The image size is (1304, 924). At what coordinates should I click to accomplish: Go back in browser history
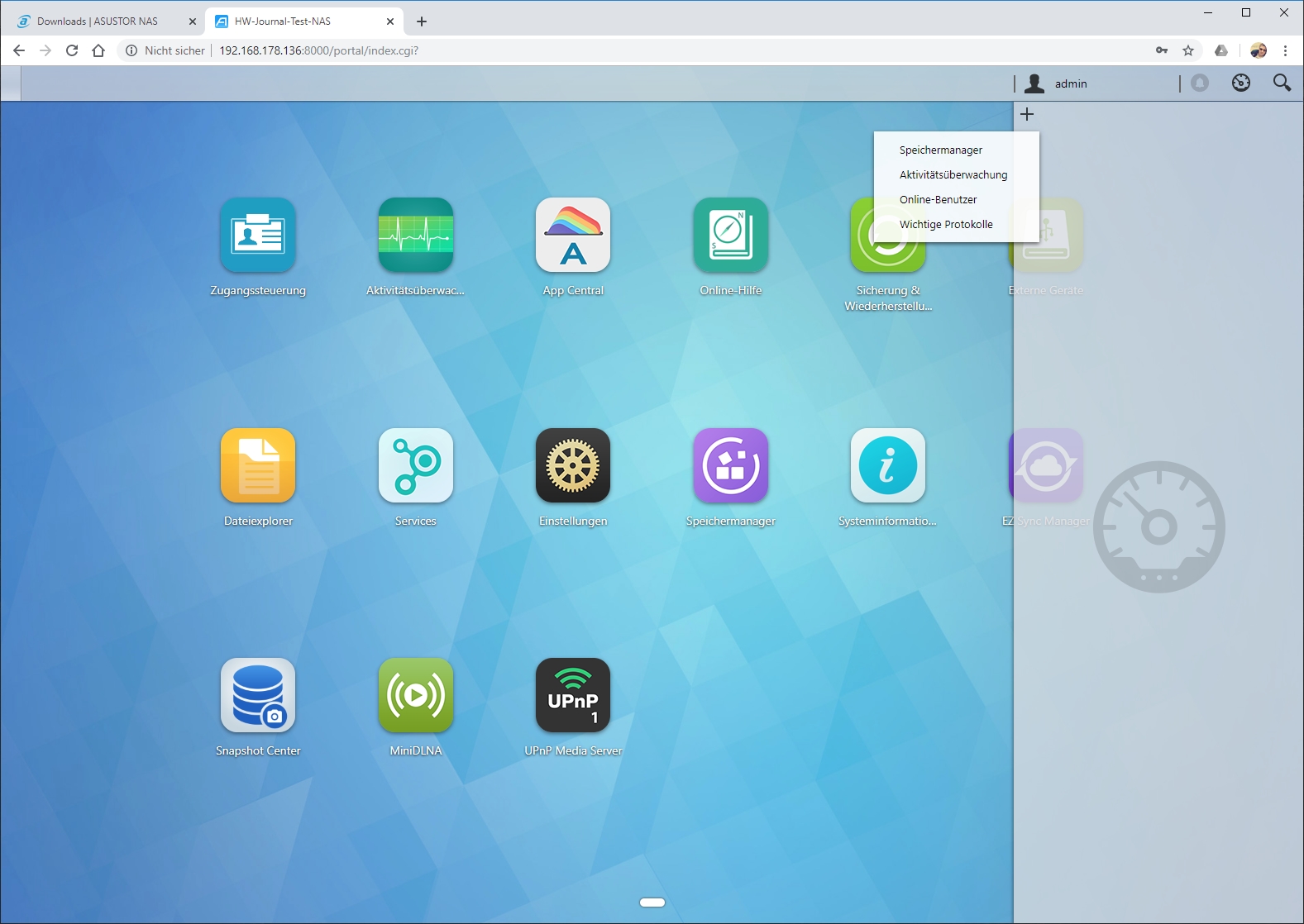point(19,50)
